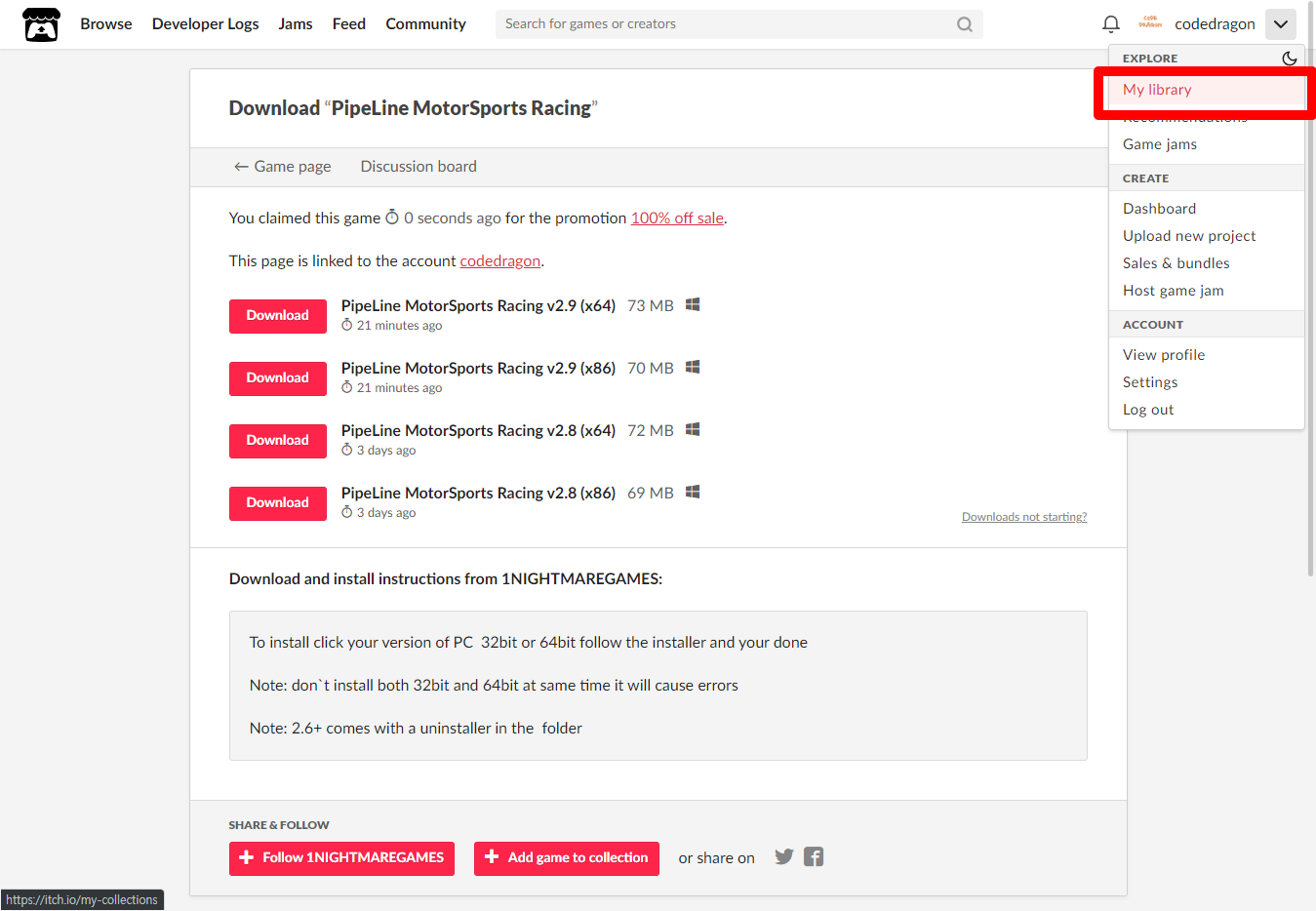Click the Windows icon for v2.9 (x86)
The height and width of the screenshot is (911, 1316).
tap(693, 367)
